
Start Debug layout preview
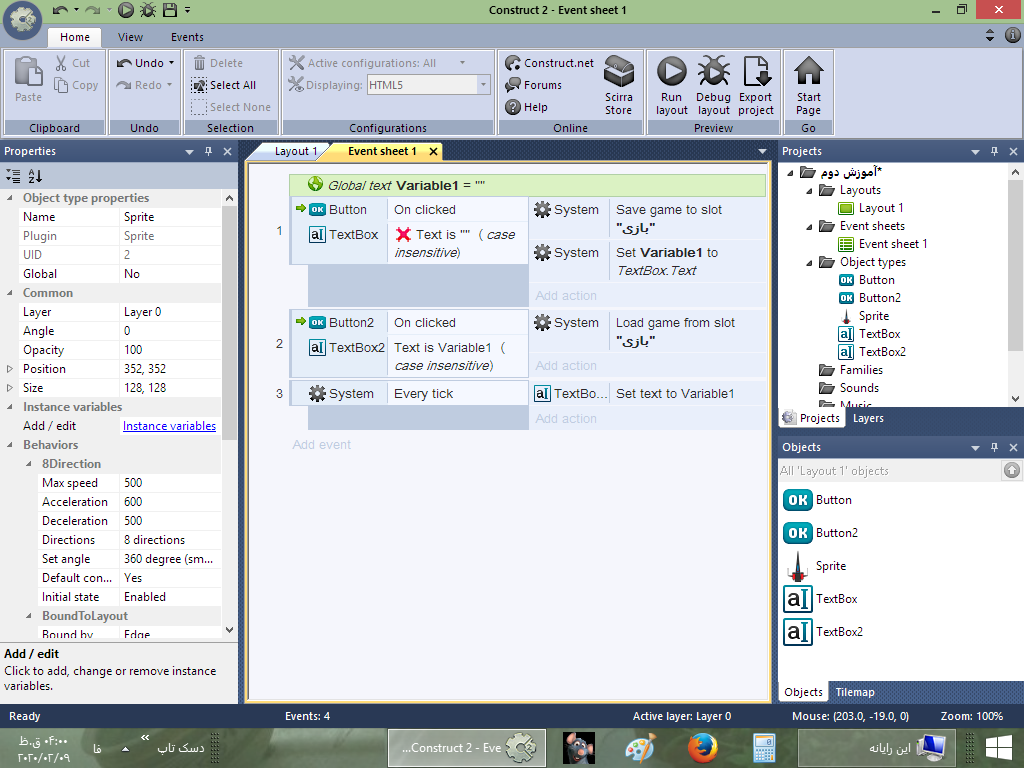(x=713, y=86)
